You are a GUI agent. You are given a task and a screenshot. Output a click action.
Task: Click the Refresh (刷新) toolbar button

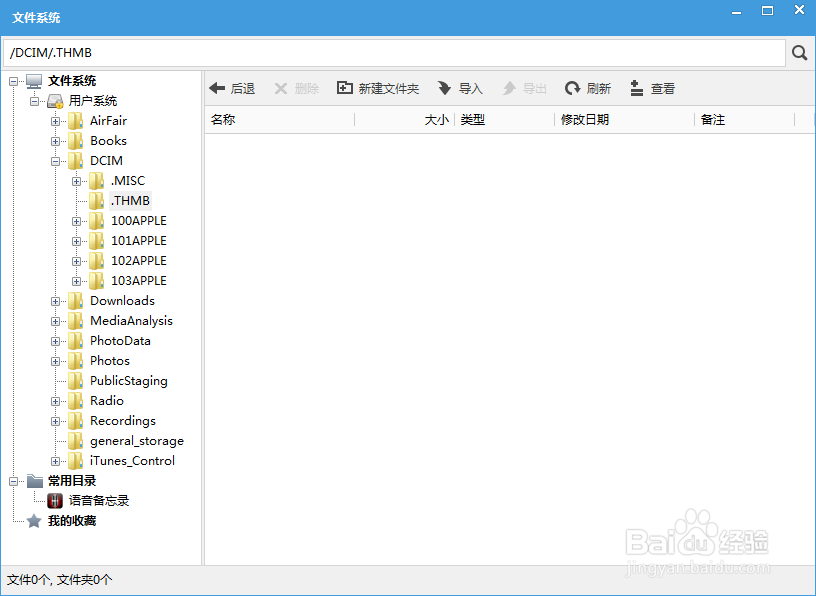(588, 88)
